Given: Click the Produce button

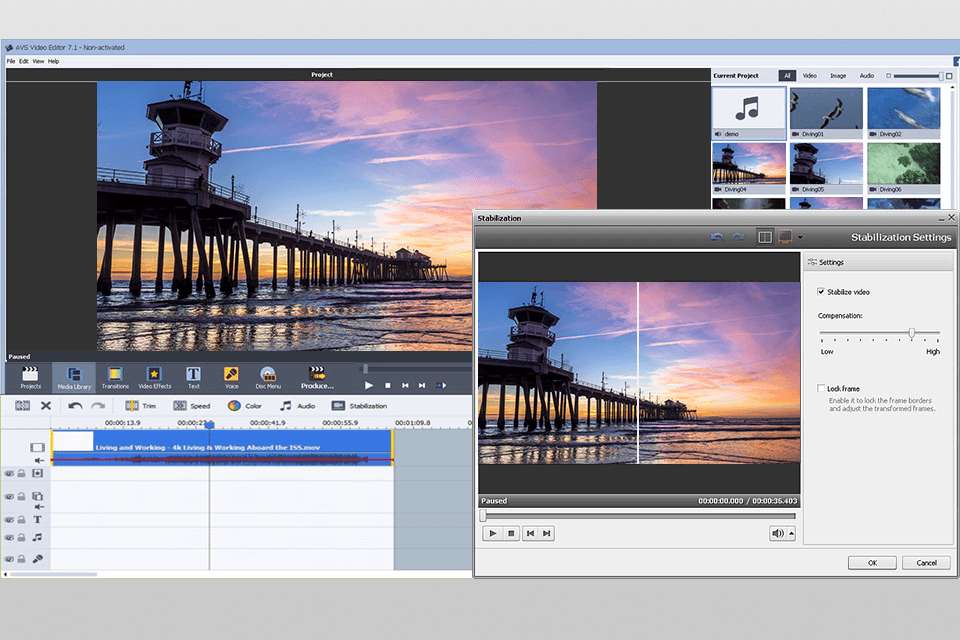Looking at the screenshot, I should click(x=317, y=377).
